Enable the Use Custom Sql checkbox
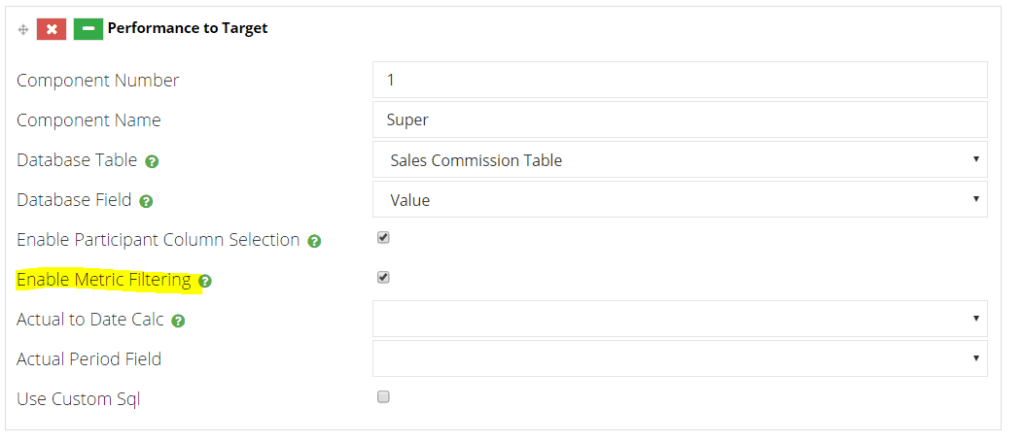 coord(383,397)
